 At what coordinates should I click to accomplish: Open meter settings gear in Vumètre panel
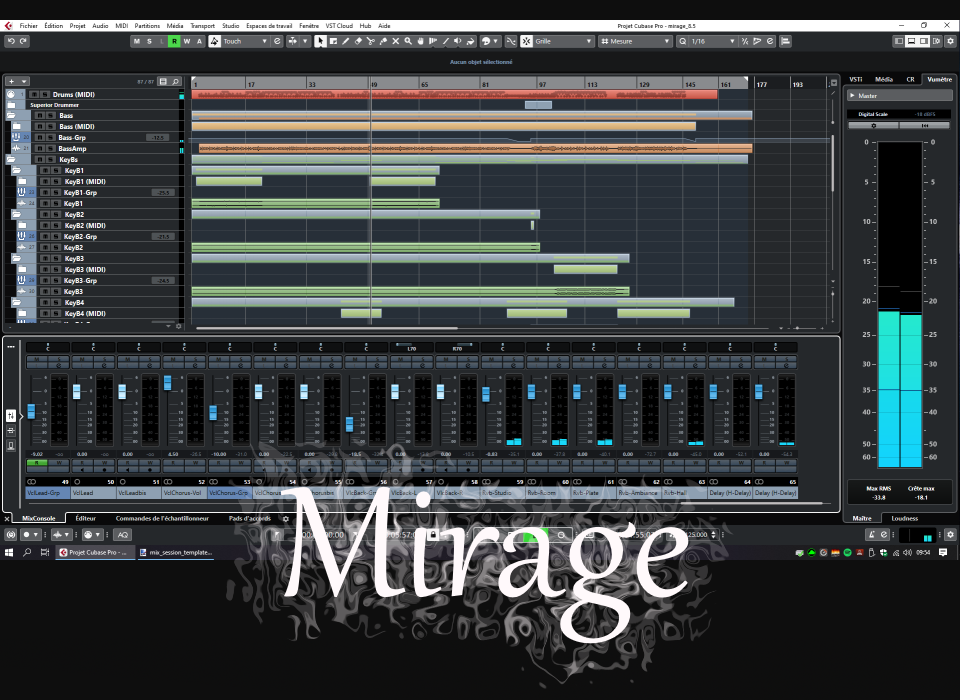(873, 126)
